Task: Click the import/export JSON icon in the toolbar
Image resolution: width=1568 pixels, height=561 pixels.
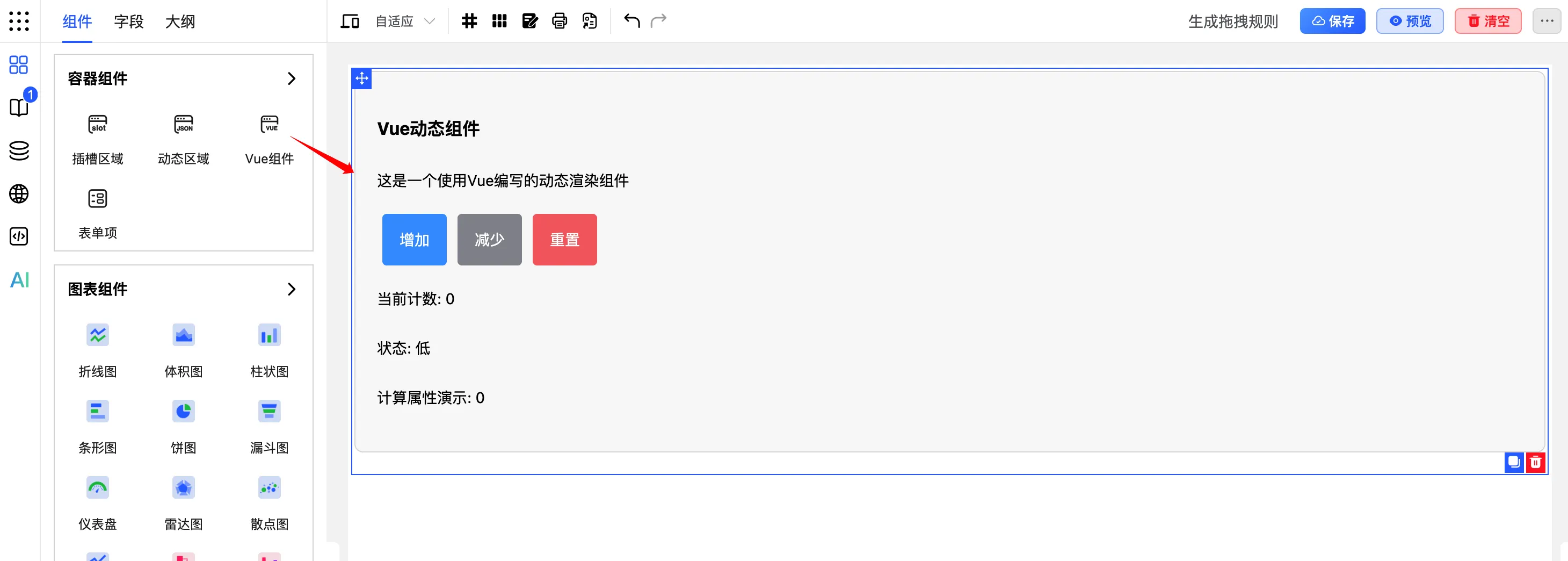Action: pyautogui.click(x=589, y=21)
